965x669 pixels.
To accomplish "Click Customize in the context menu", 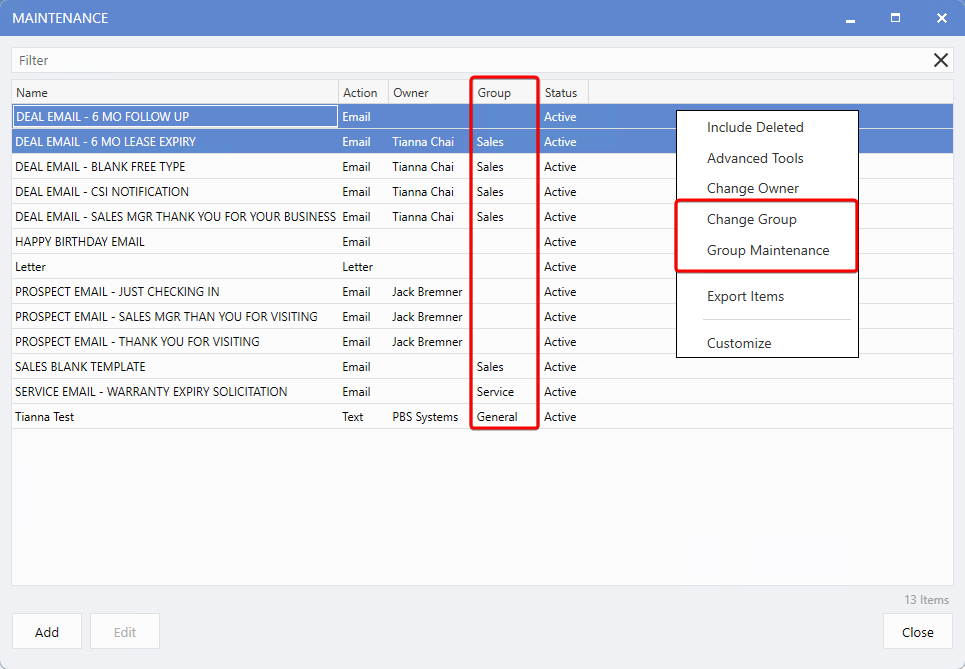I will click(x=739, y=343).
